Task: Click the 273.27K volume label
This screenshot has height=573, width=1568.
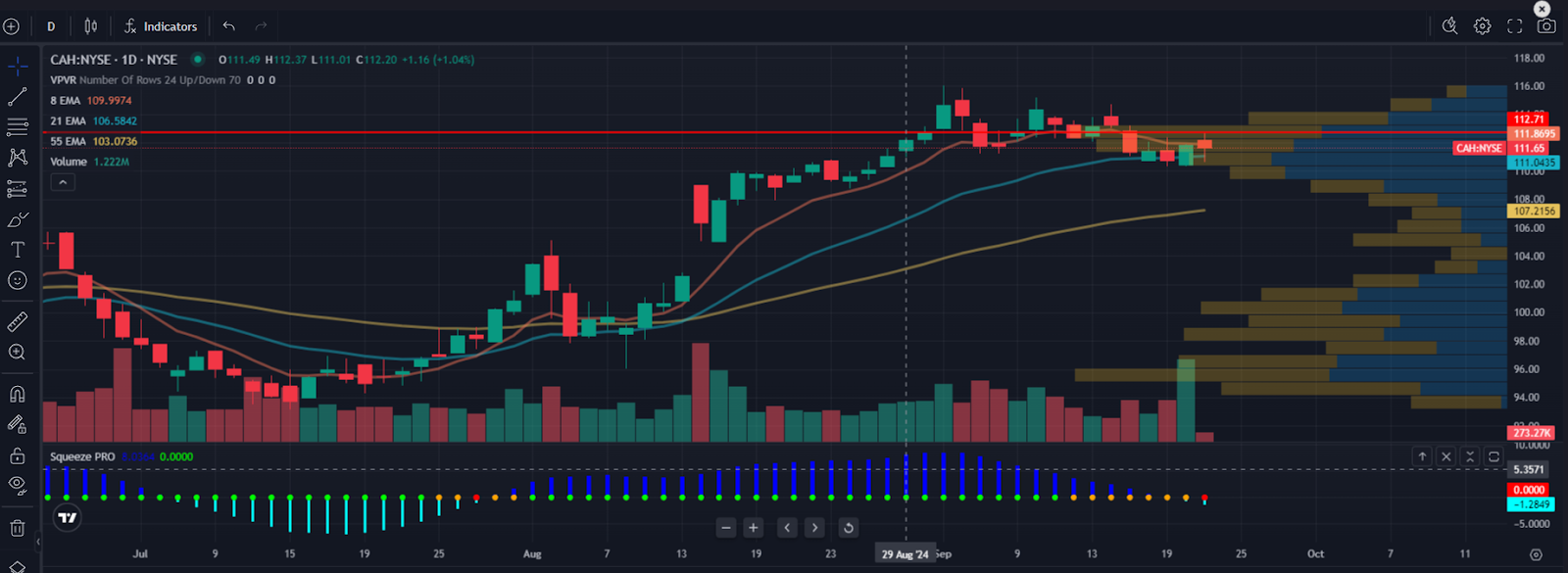Action: tap(1531, 432)
